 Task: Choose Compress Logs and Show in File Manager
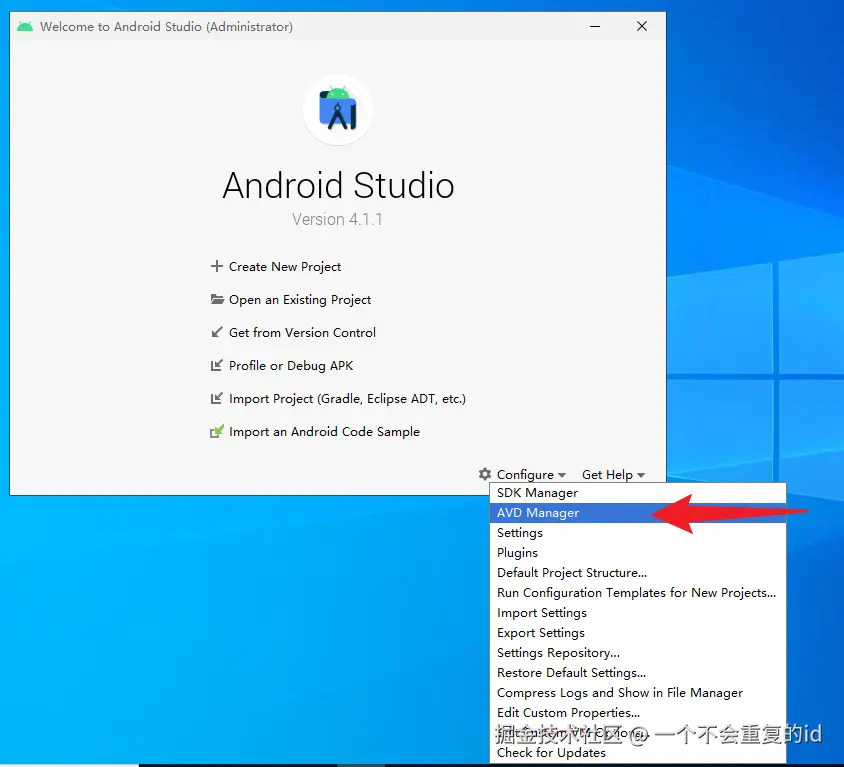(x=638, y=692)
